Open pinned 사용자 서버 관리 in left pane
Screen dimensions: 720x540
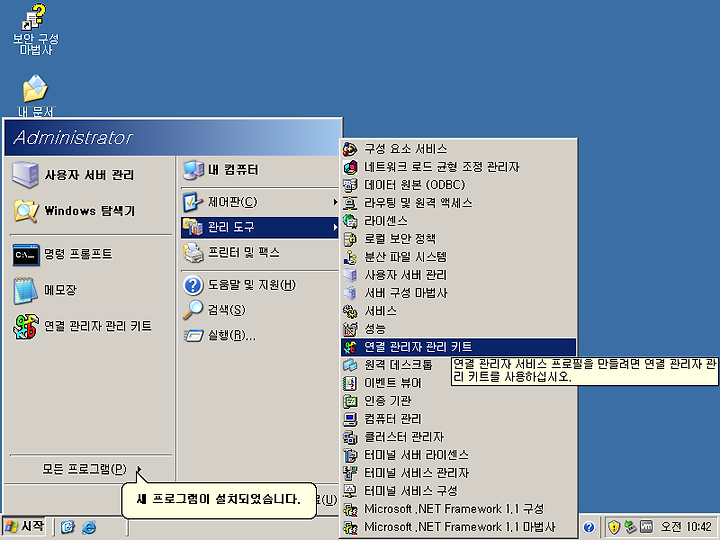[x=91, y=175]
